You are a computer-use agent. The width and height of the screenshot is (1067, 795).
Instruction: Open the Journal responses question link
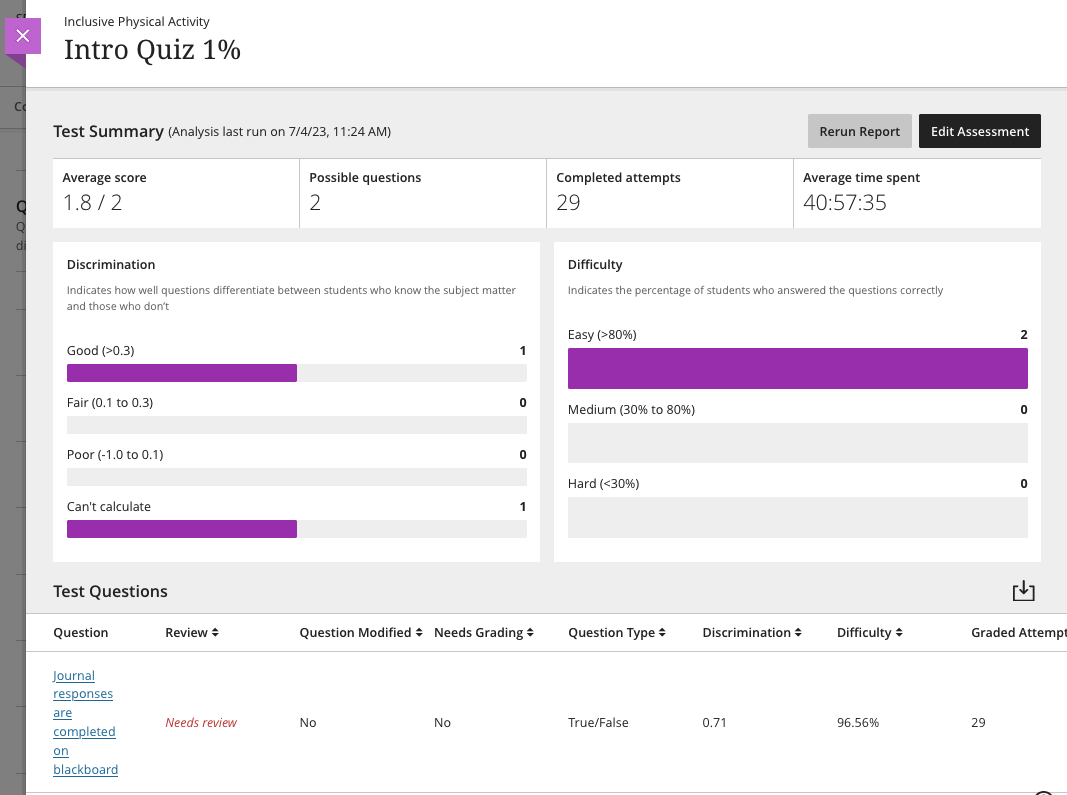tap(84, 722)
